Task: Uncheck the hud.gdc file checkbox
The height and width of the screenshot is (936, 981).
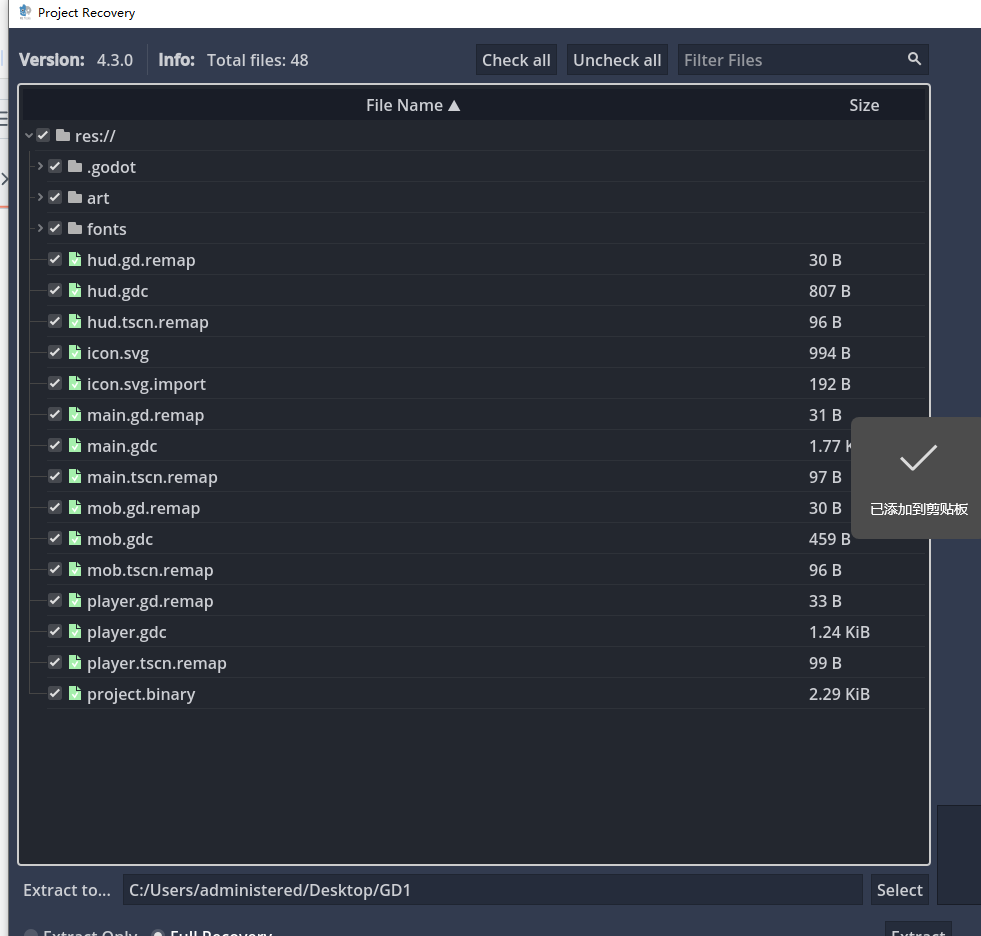Action: (55, 291)
